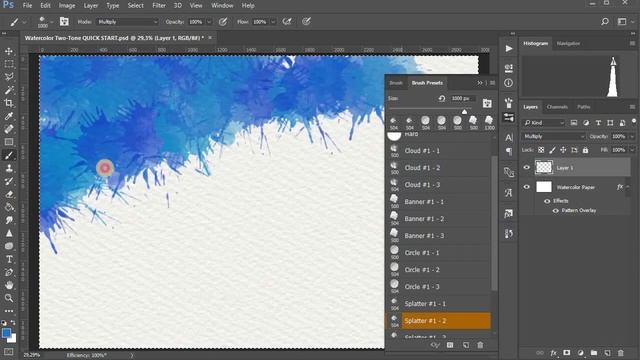Delete layer with trash icon in Layers panel
Image resolution: width=640 pixels, height=360 pixels.
point(621,353)
